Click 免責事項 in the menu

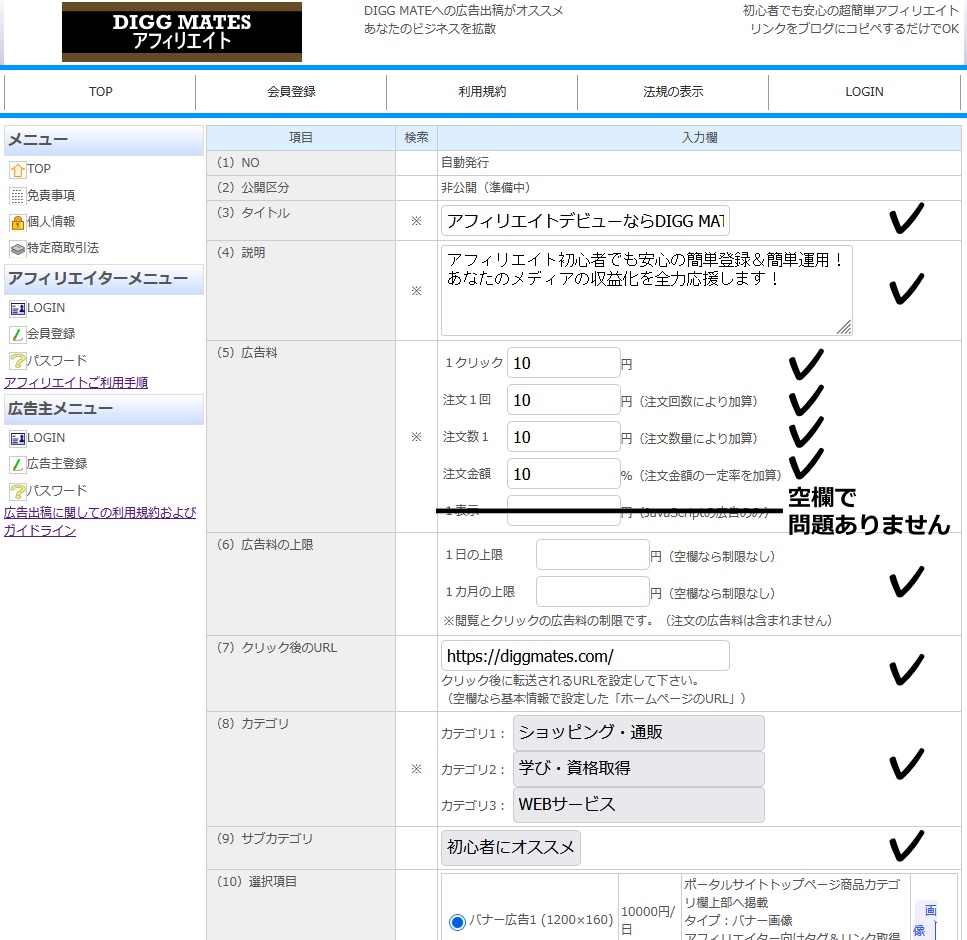51,196
